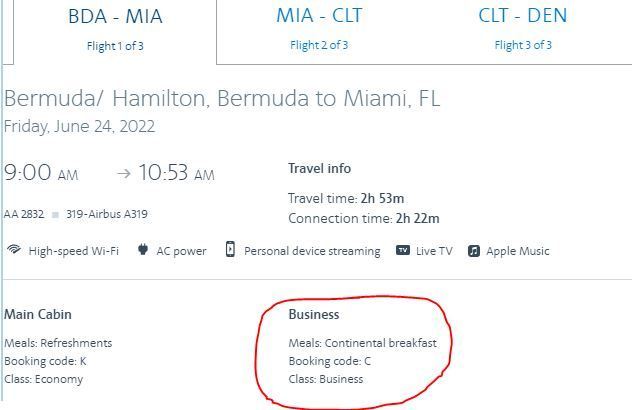Click the Flight 3 of 3 label
This screenshot has width=632, height=410.
coord(523,45)
